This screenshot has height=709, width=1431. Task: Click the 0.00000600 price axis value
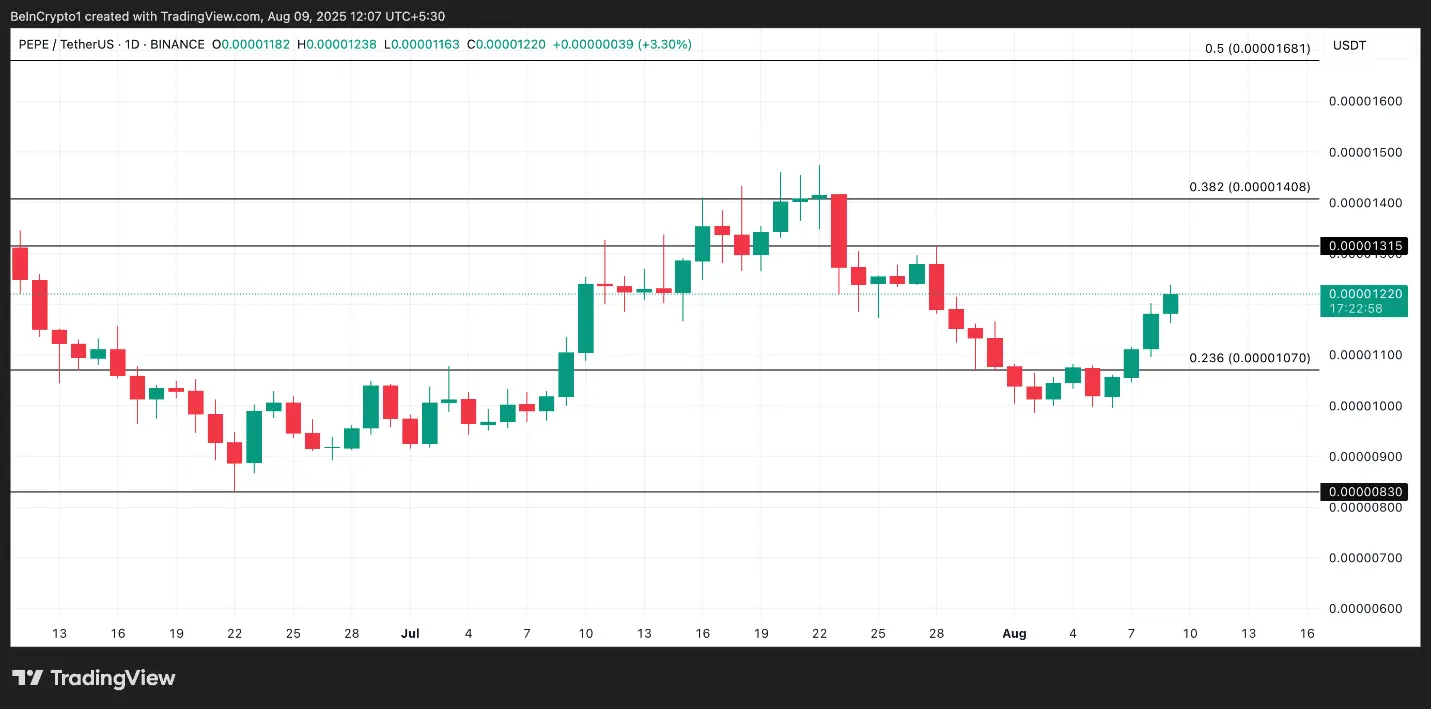pyautogui.click(x=1365, y=608)
